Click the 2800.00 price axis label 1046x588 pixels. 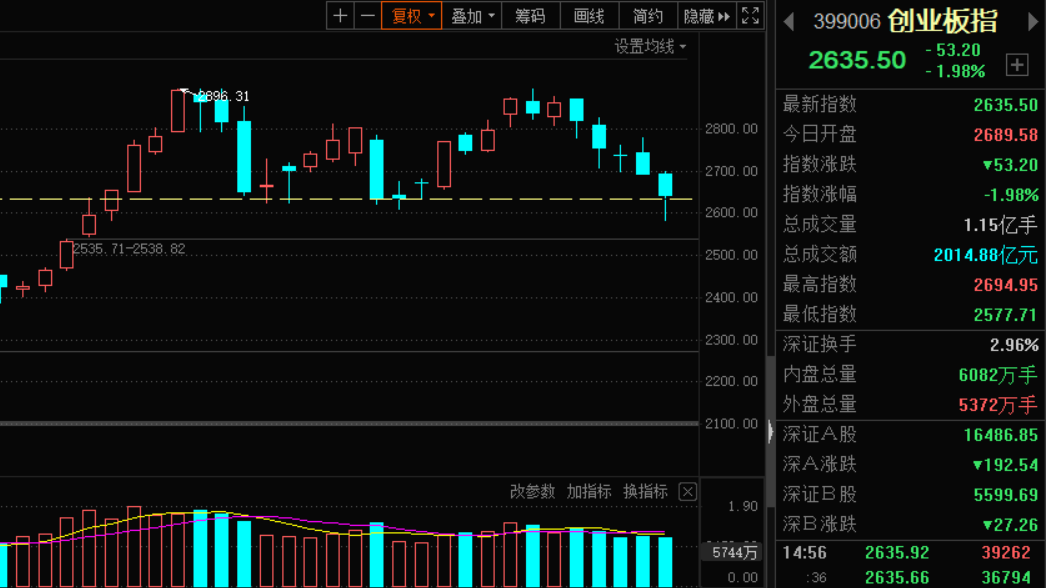731,129
